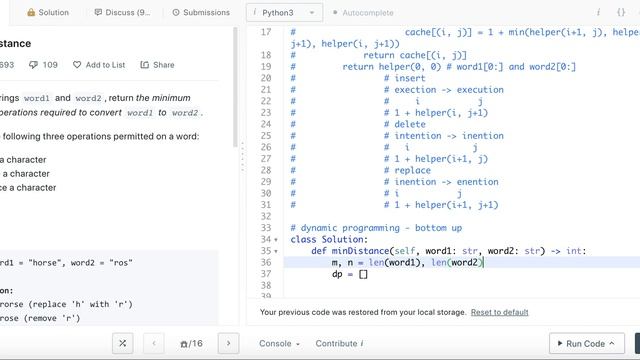Click the '# insert' comment on line 20

pos(404,78)
